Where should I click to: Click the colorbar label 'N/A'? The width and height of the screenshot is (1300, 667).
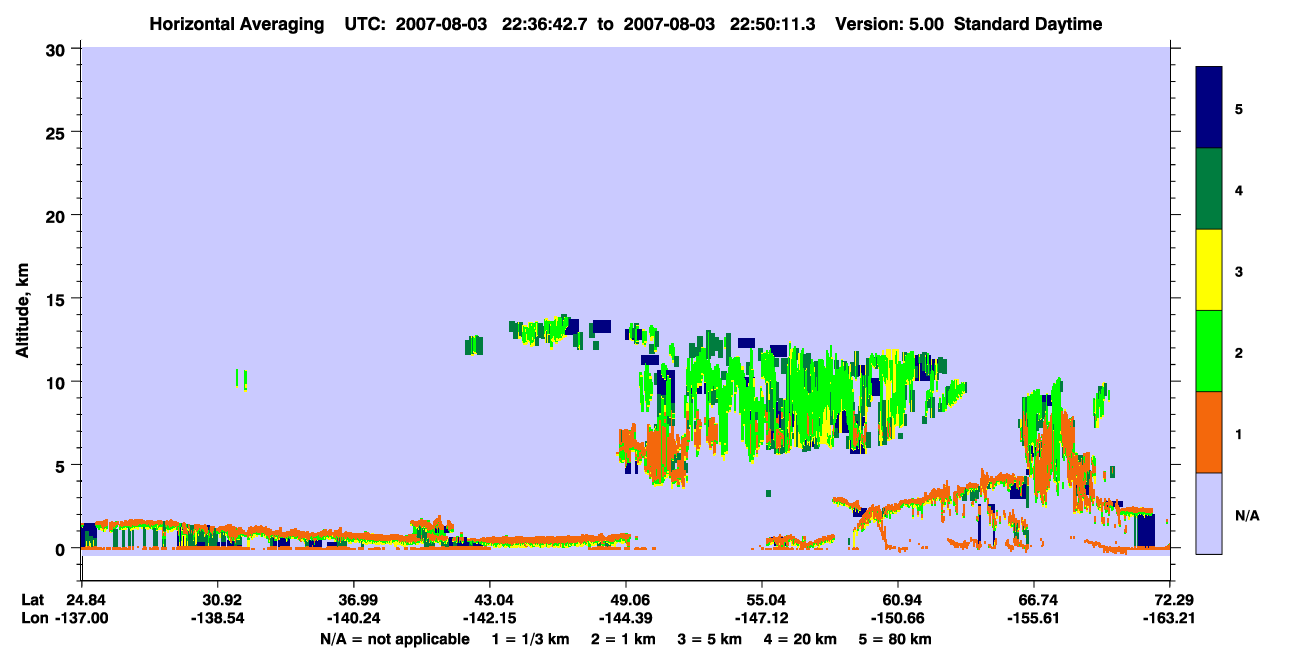[1246, 515]
